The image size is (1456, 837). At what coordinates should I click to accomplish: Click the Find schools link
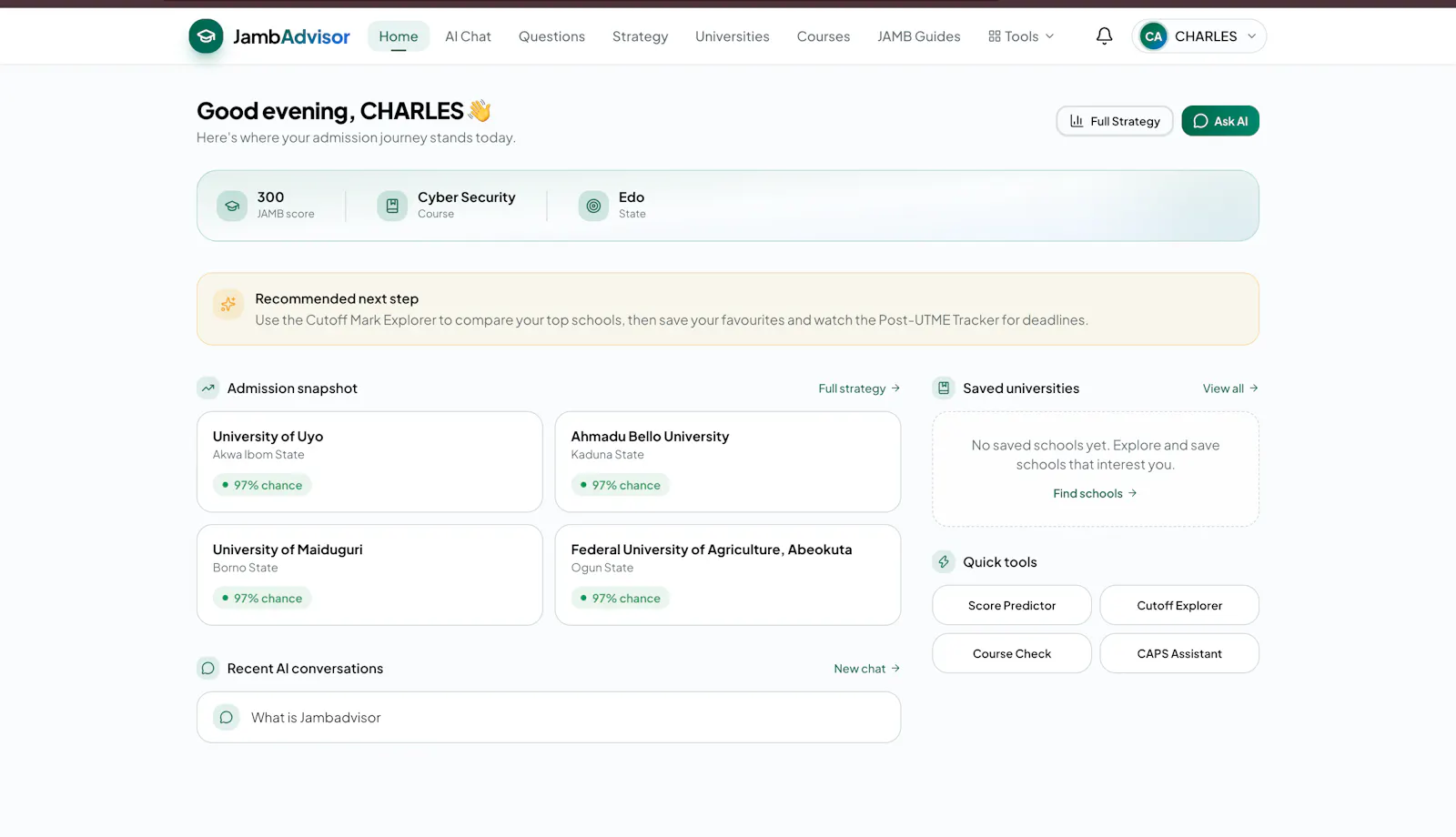[1096, 493]
